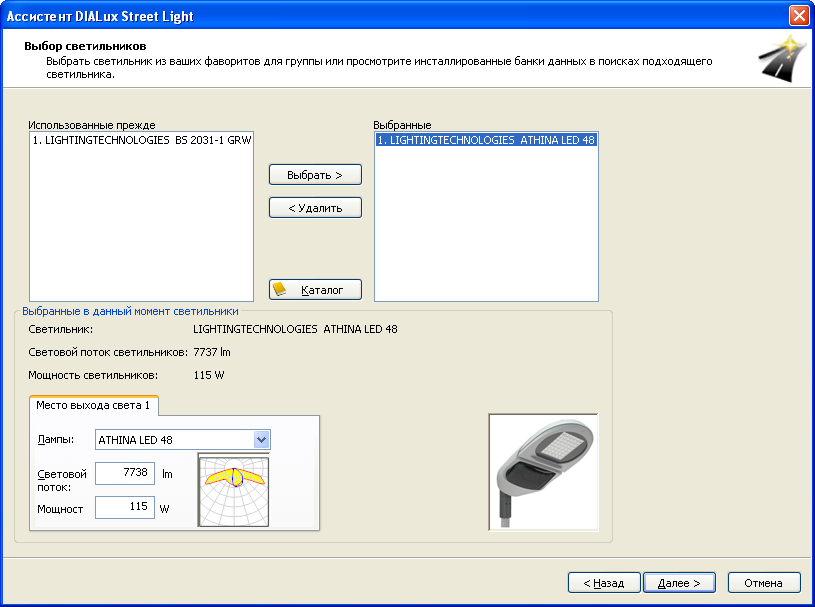Cancel the wizard with Отмена

pos(764,583)
